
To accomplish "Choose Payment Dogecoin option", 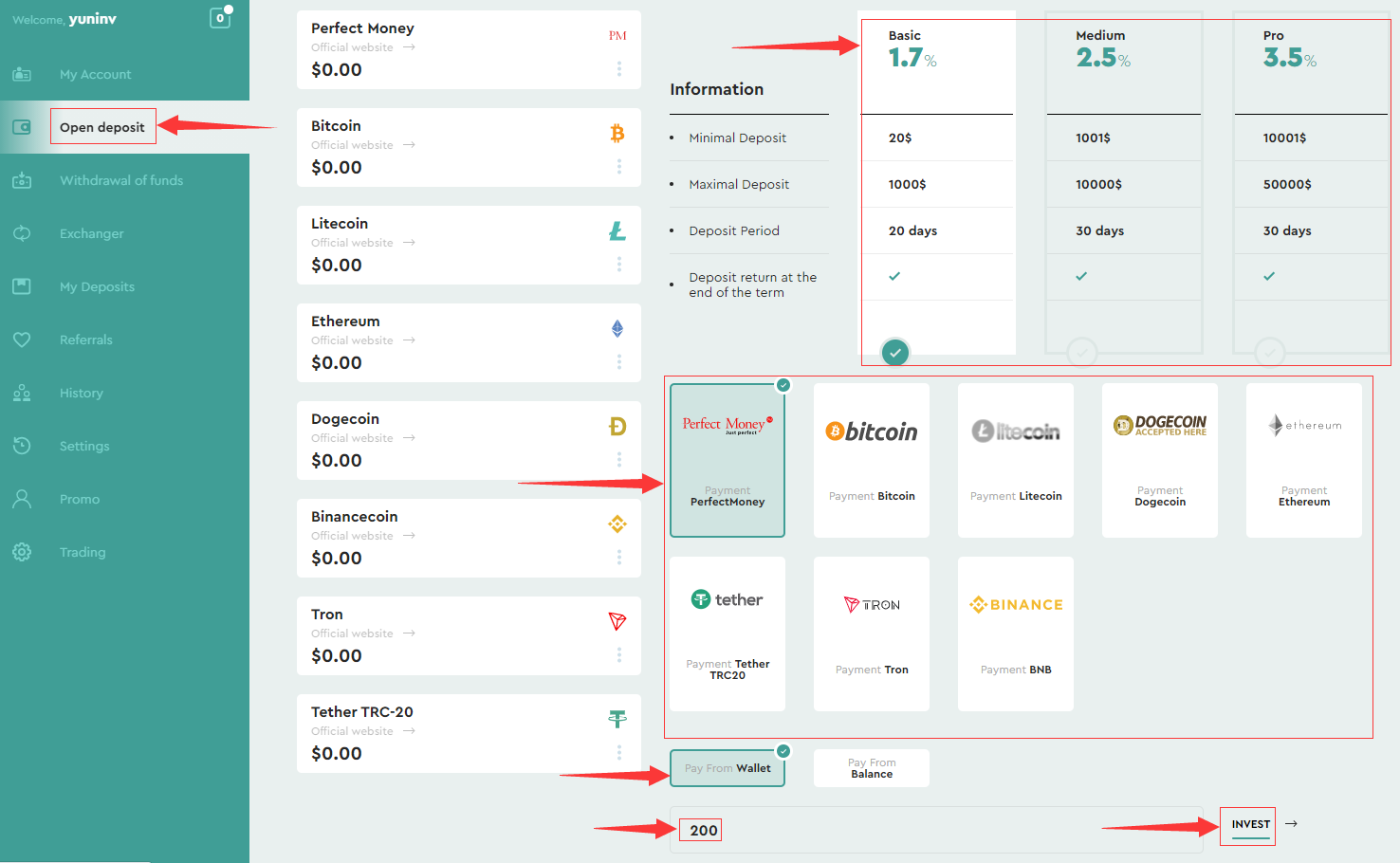I will tap(1160, 460).
